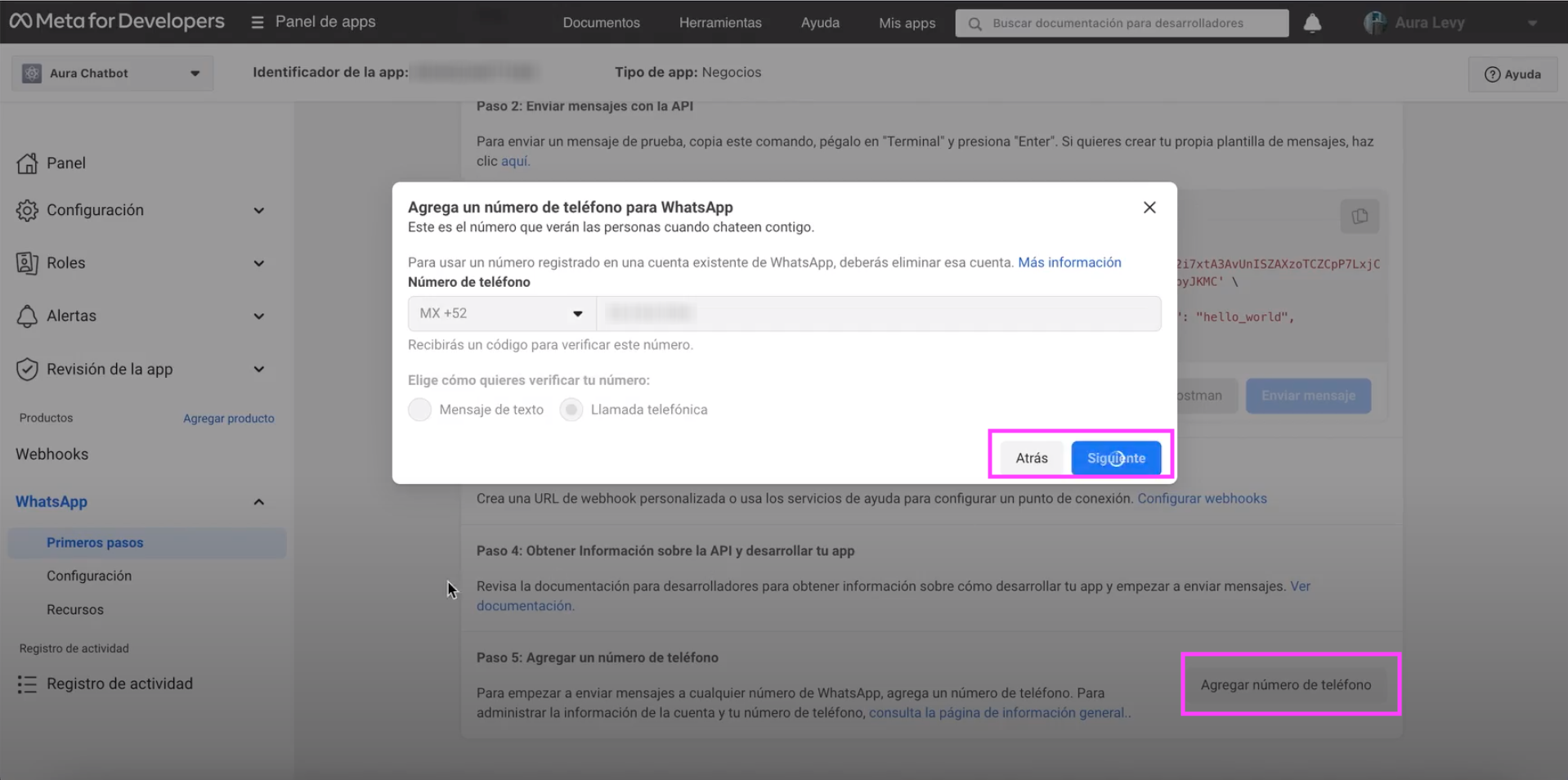Expand the account menu arrow beside Aura Levy
Image resolution: width=1568 pixels, height=780 pixels.
[x=1532, y=23]
